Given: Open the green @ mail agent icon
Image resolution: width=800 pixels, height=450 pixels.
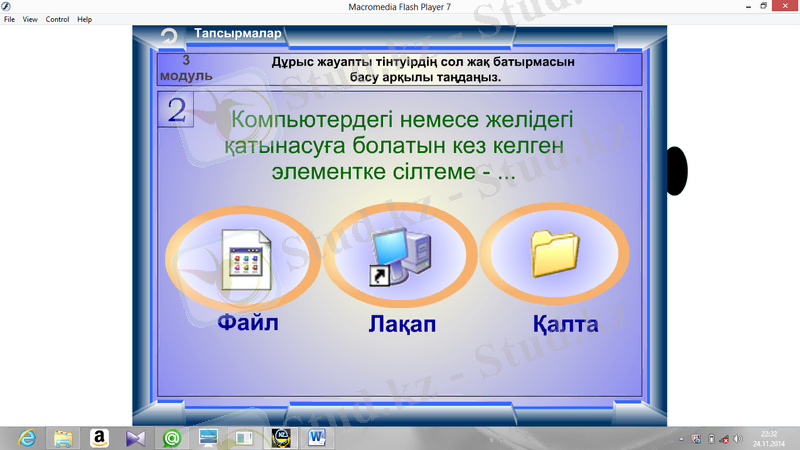Looking at the screenshot, I should [172, 437].
